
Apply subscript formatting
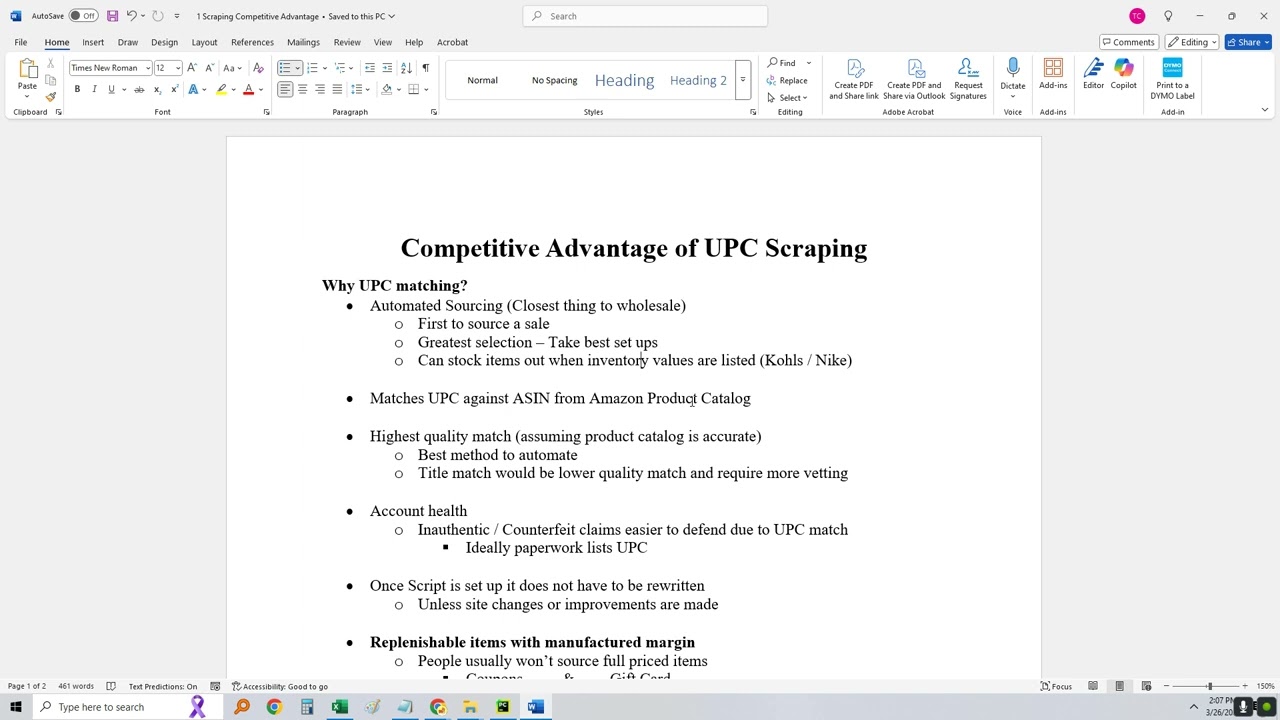click(x=157, y=89)
